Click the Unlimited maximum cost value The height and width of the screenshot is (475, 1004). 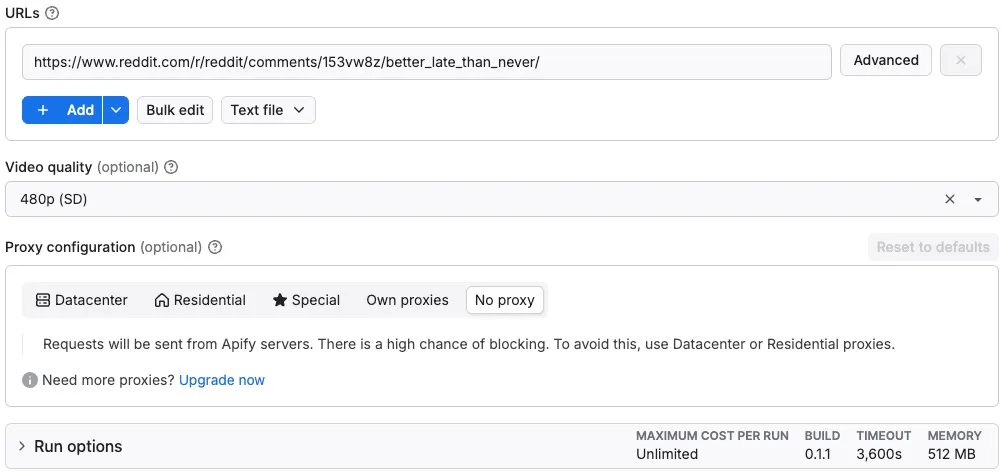[x=667, y=455]
